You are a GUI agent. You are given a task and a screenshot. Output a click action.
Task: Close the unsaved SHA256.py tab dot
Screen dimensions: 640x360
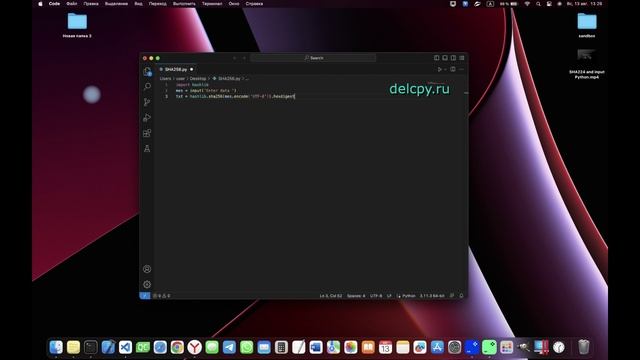[x=191, y=69]
